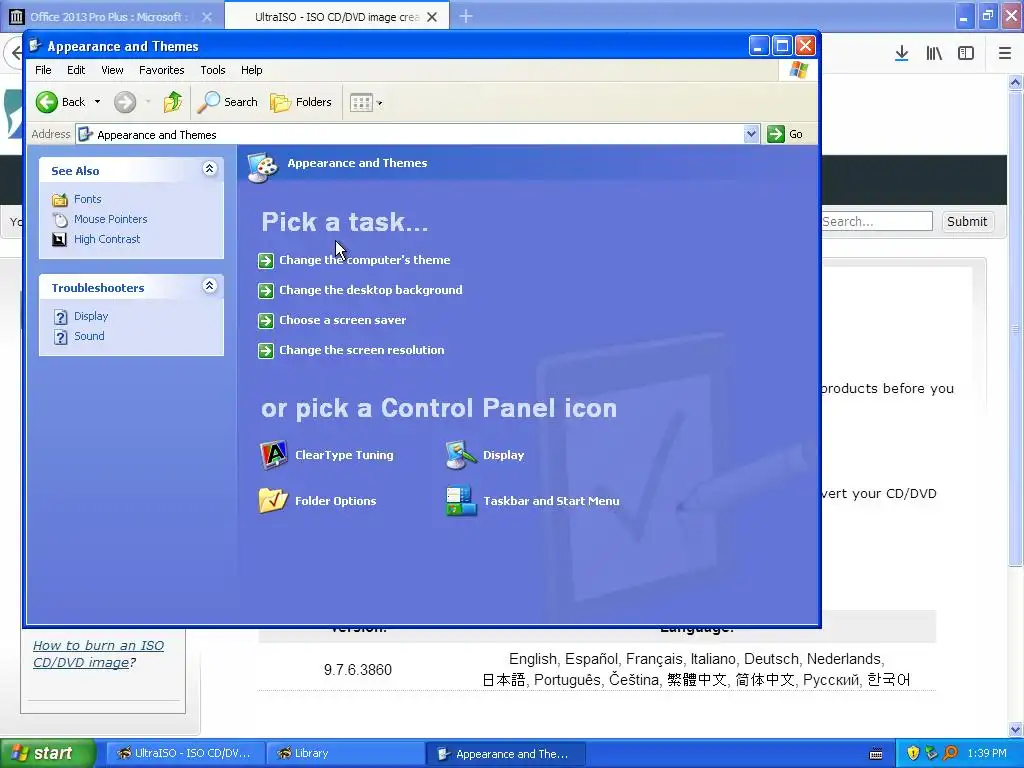Click the Forward arrow toolbar icon

[125, 102]
